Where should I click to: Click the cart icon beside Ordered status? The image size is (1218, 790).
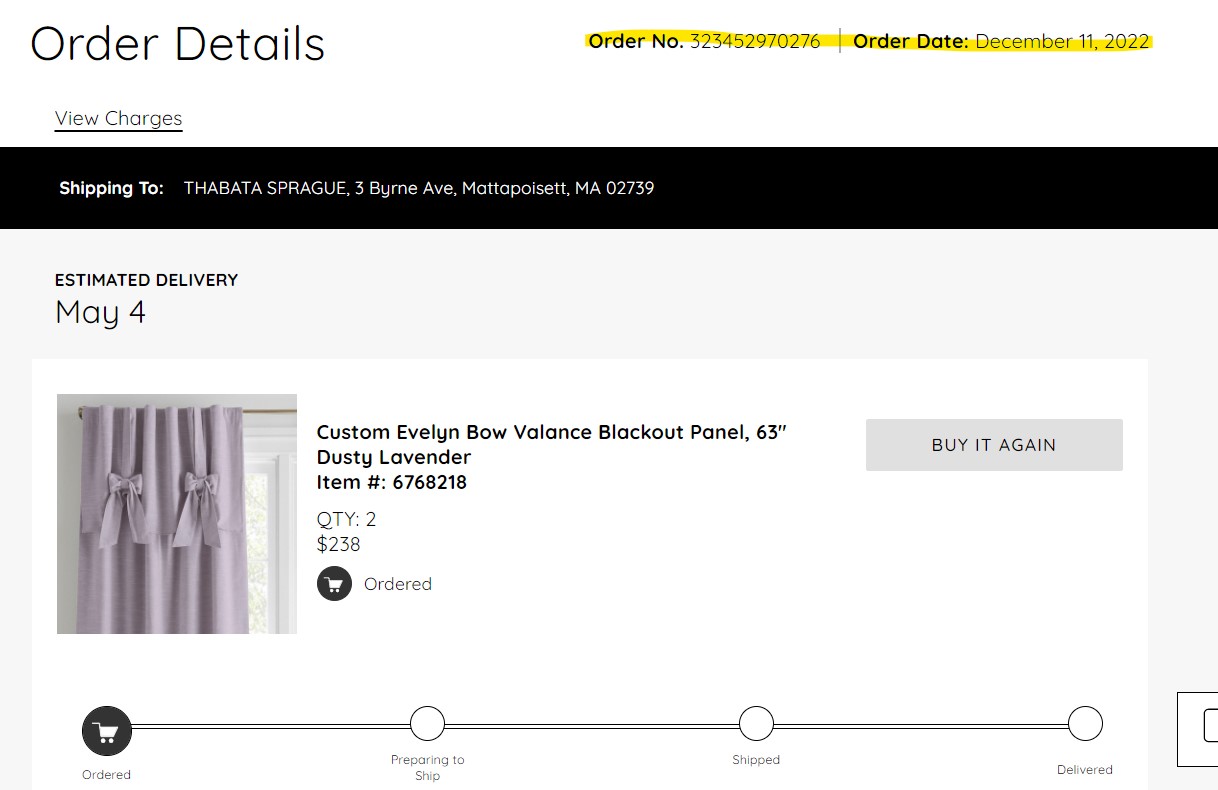click(x=334, y=583)
